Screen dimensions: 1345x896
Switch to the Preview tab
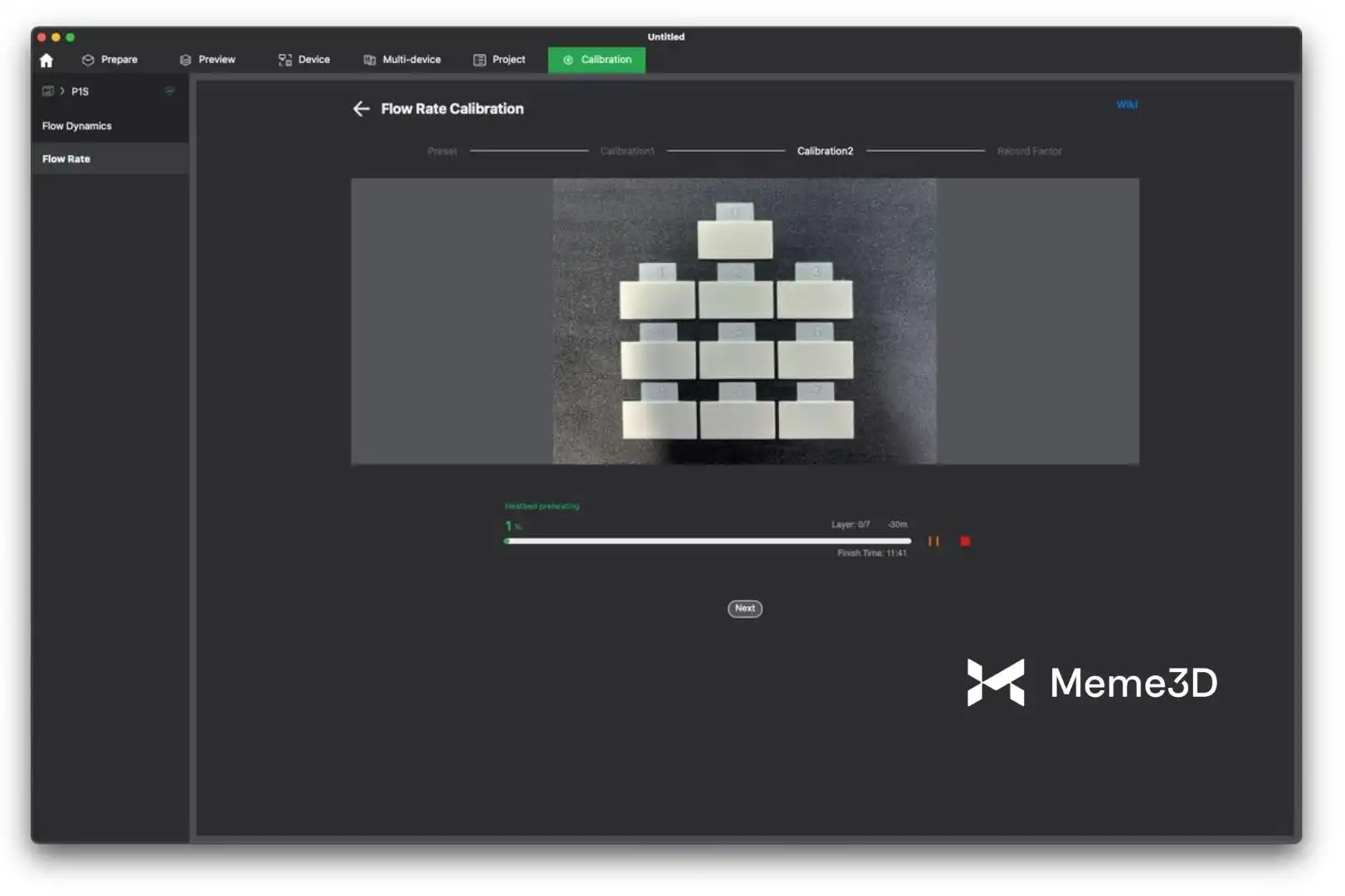coord(207,60)
